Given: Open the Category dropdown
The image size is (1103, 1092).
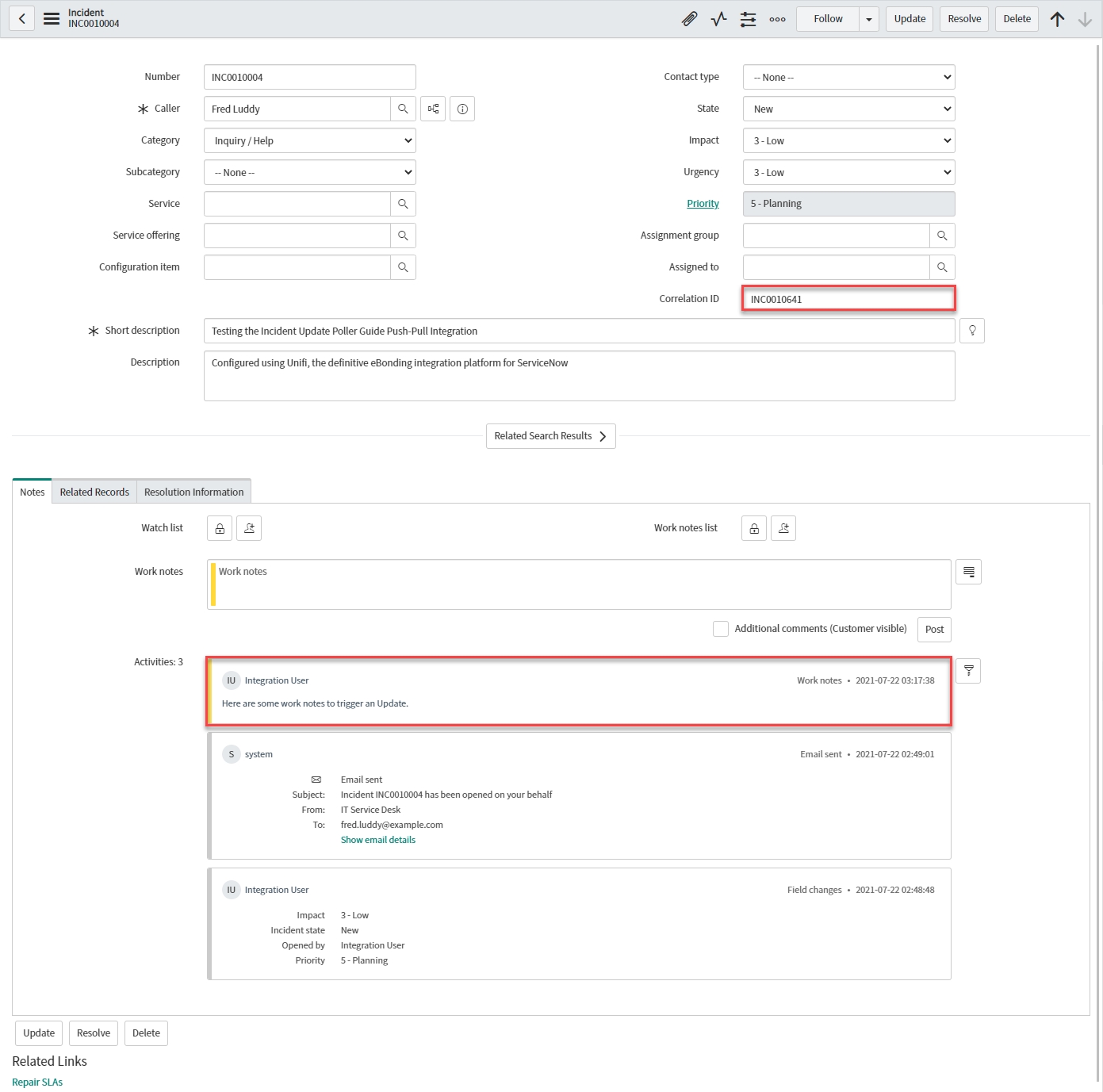Looking at the screenshot, I should [309, 140].
